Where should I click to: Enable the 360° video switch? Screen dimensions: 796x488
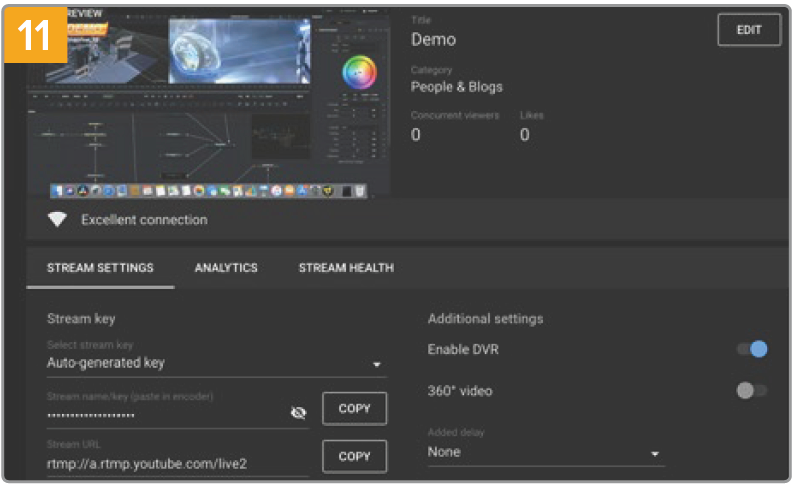pyautogui.click(x=752, y=391)
